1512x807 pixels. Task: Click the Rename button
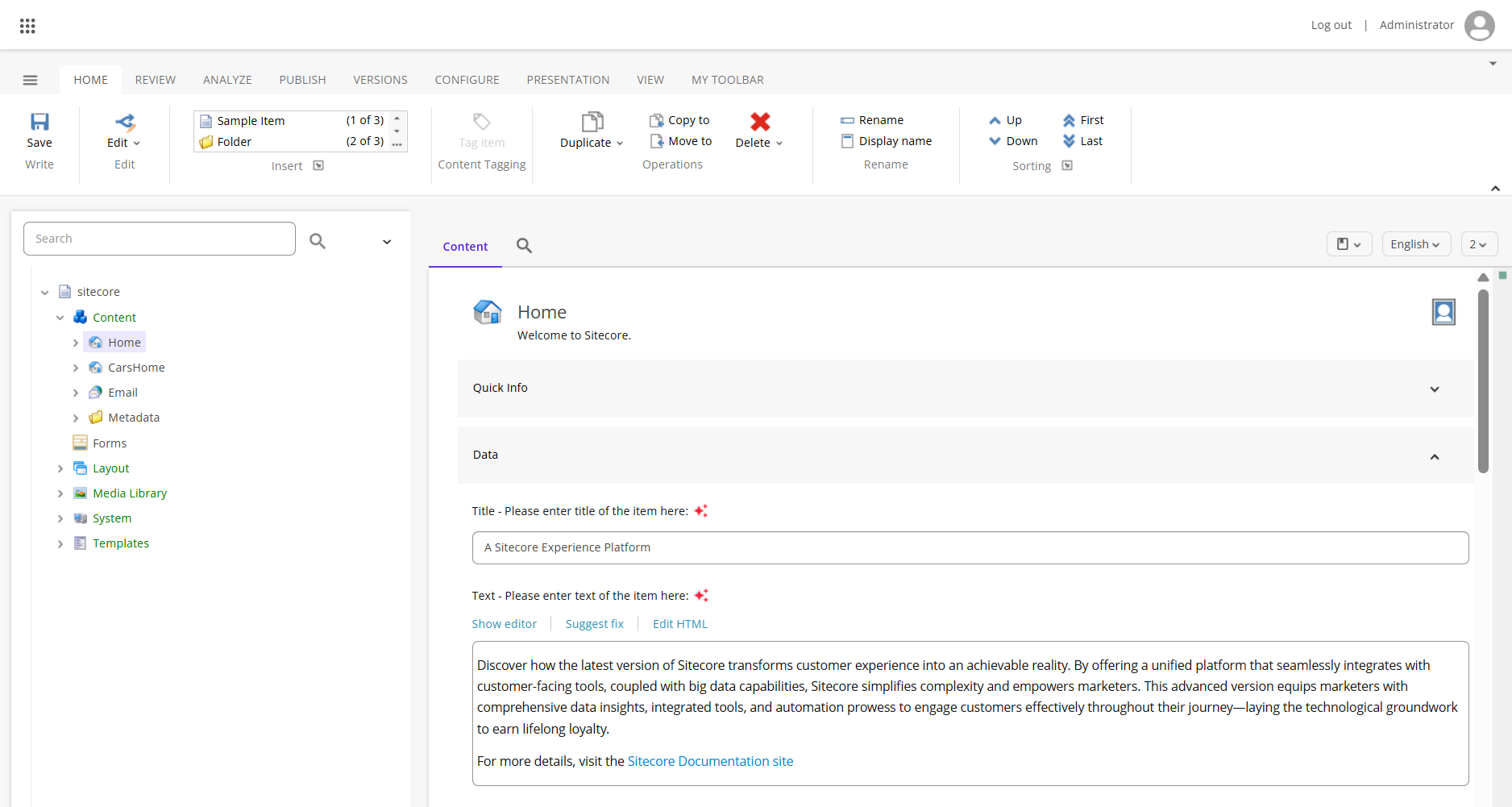point(872,120)
